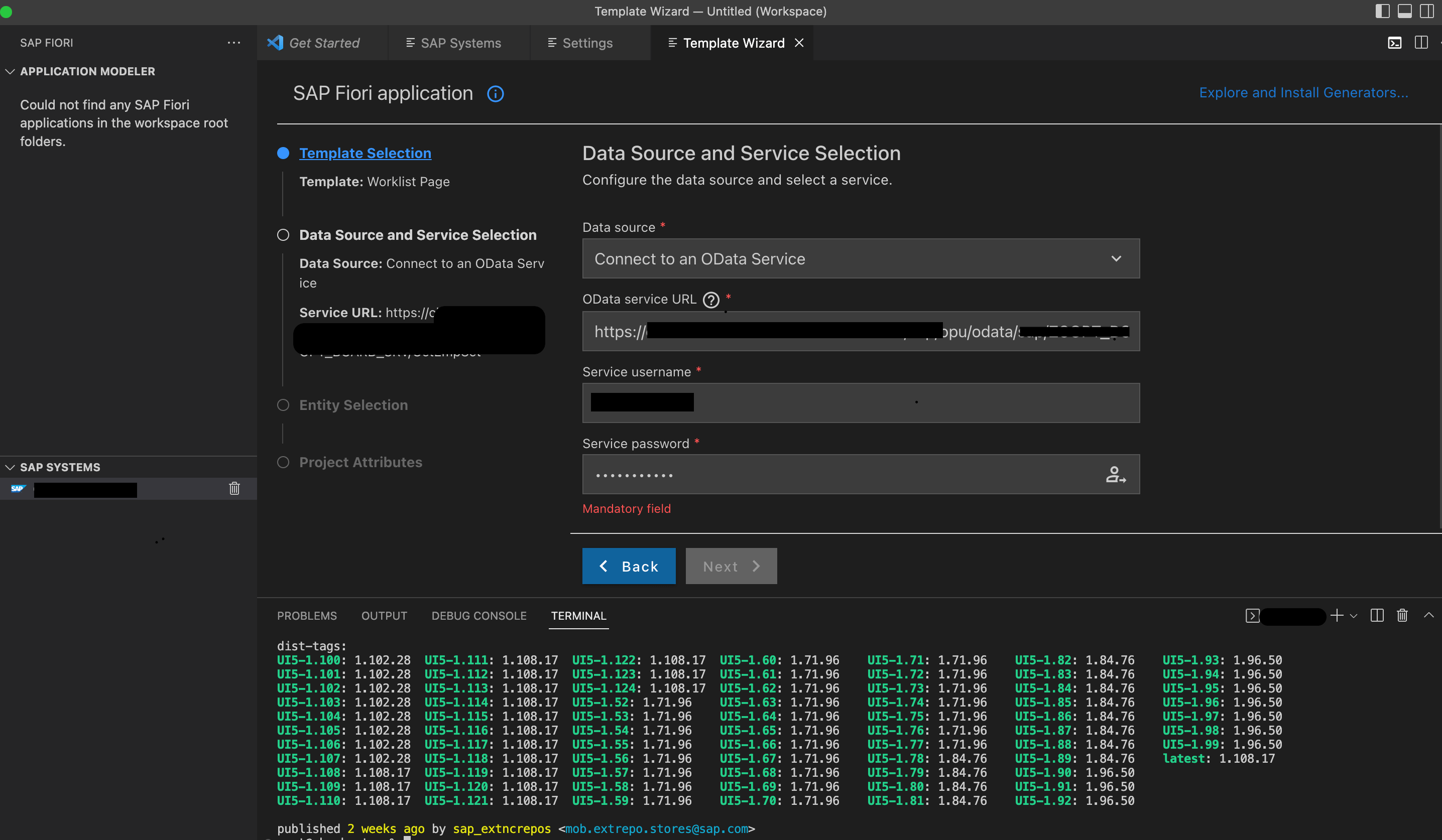Switch to the Debug Console tab
Image resolution: width=1442 pixels, height=840 pixels.
coord(479,616)
